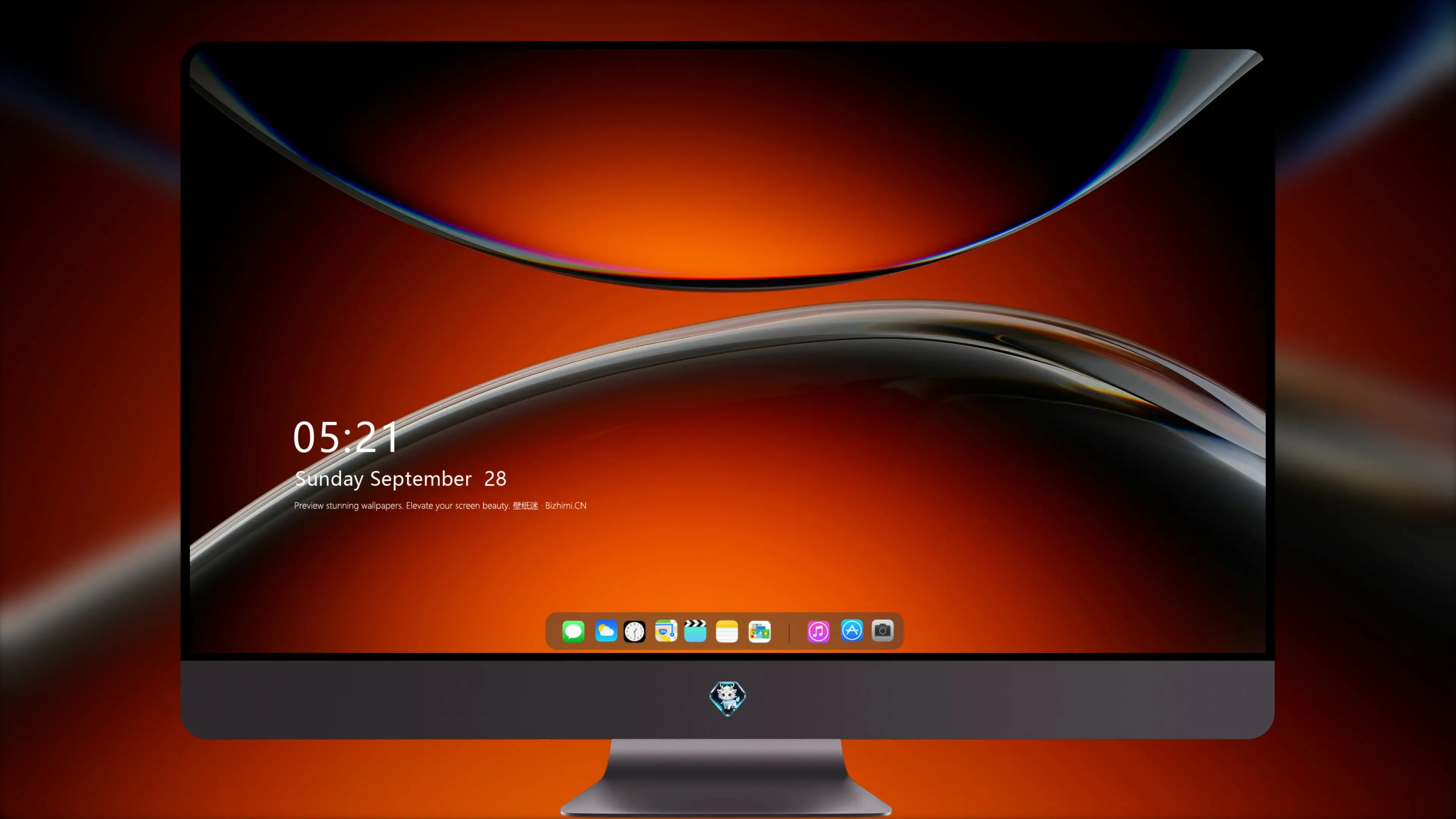Launch the pink iTunes music icon
Viewport: 1456px width, 819px height.
[x=819, y=631]
